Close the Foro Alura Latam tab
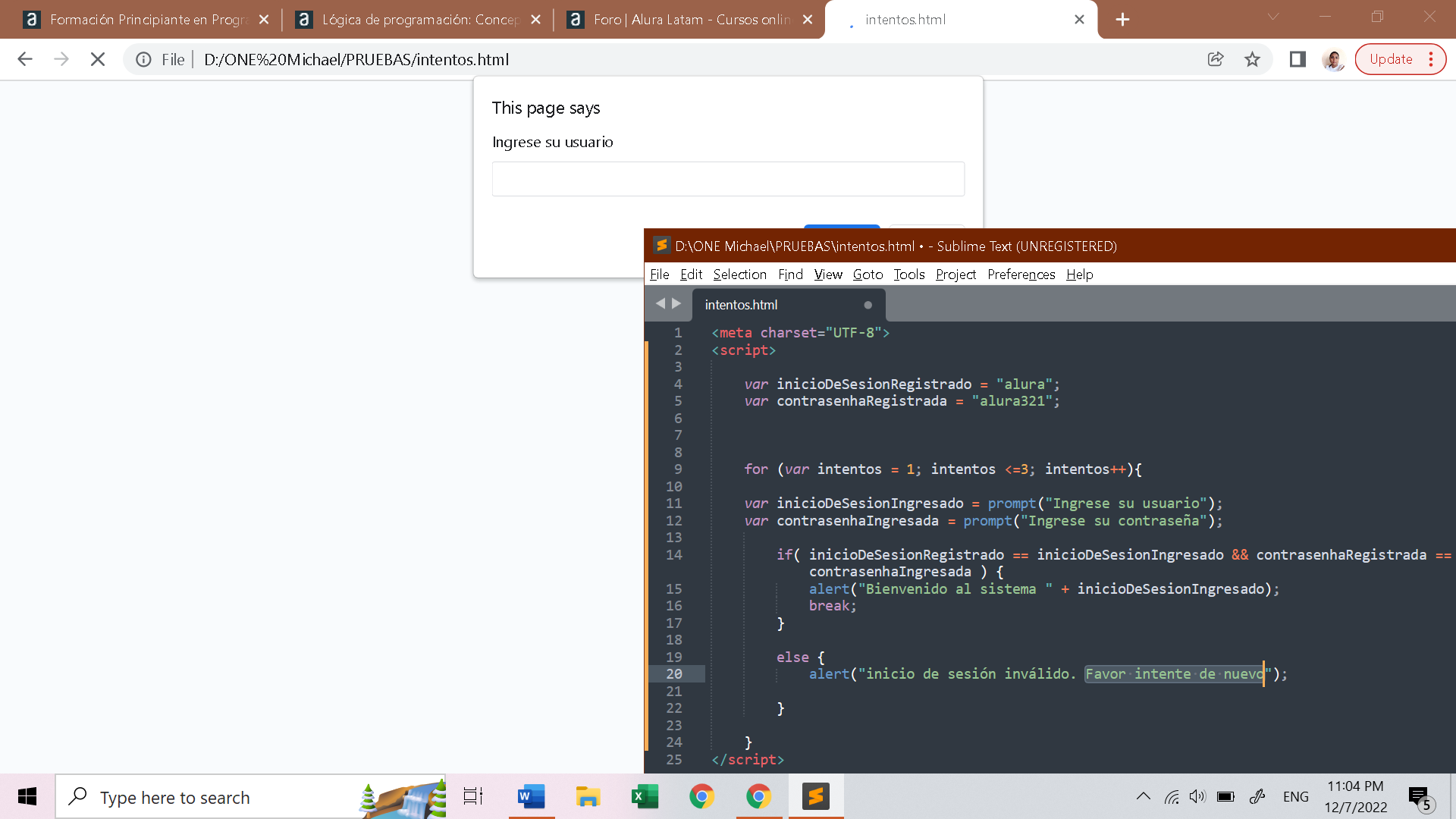 808,20
